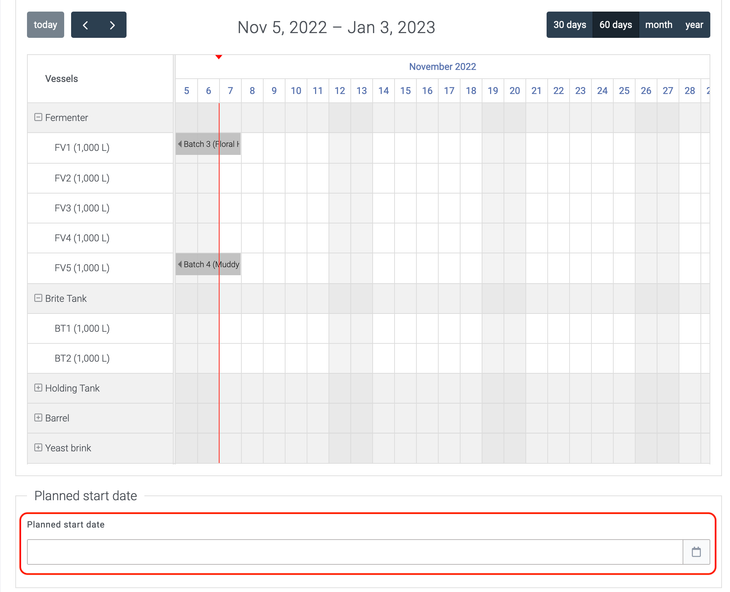Expand the Yeast brink group

pyautogui.click(x=38, y=448)
